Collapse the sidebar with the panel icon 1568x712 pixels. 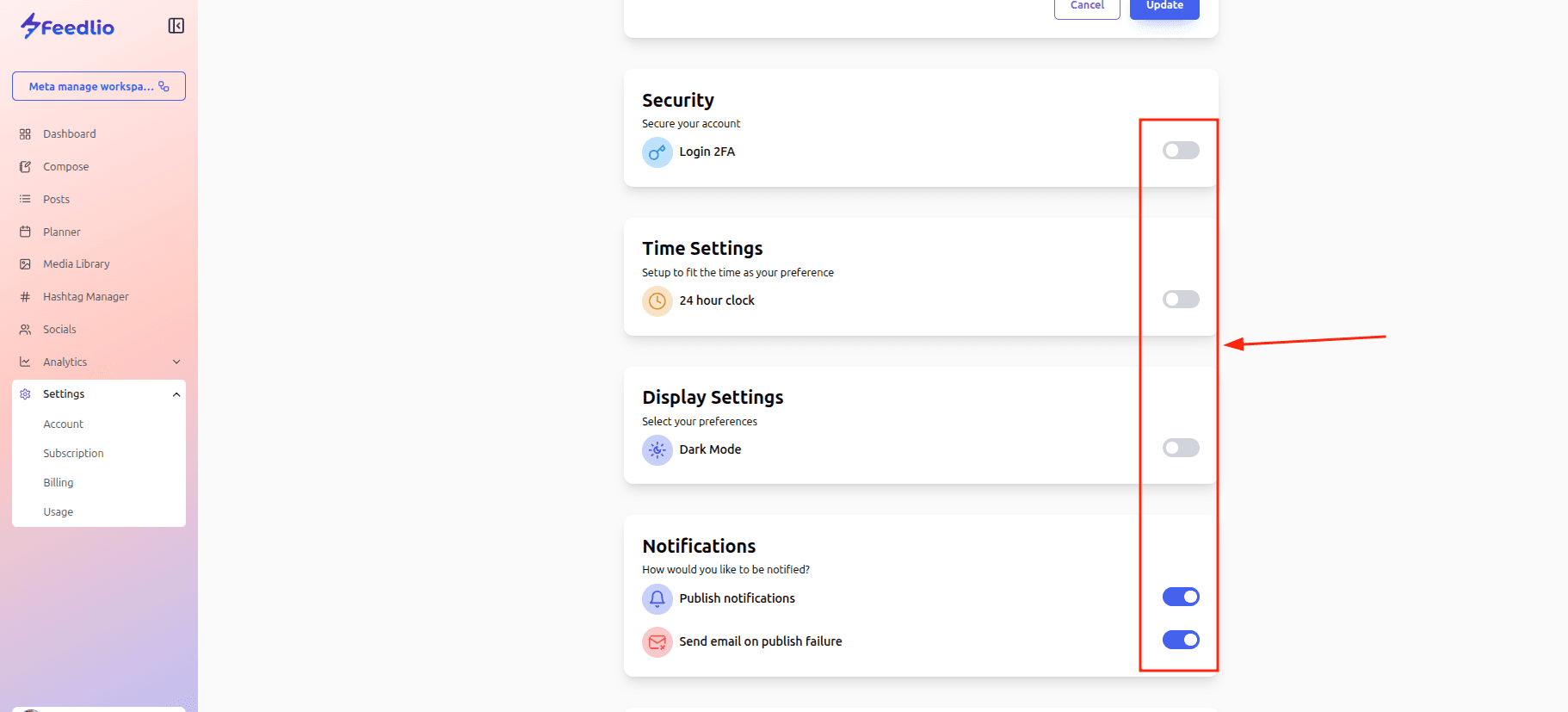[x=176, y=26]
